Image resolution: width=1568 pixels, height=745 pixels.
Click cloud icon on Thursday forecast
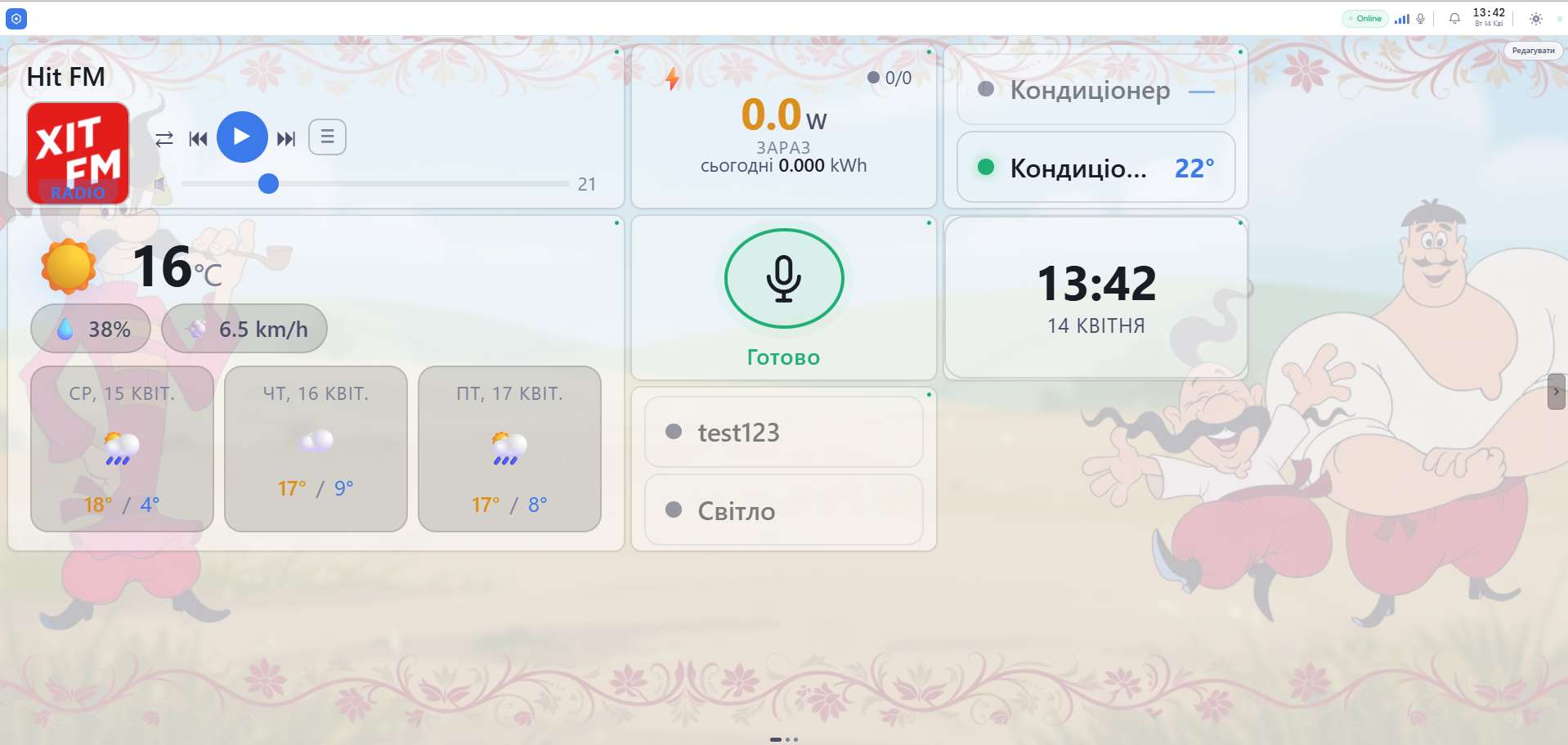(316, 442)
